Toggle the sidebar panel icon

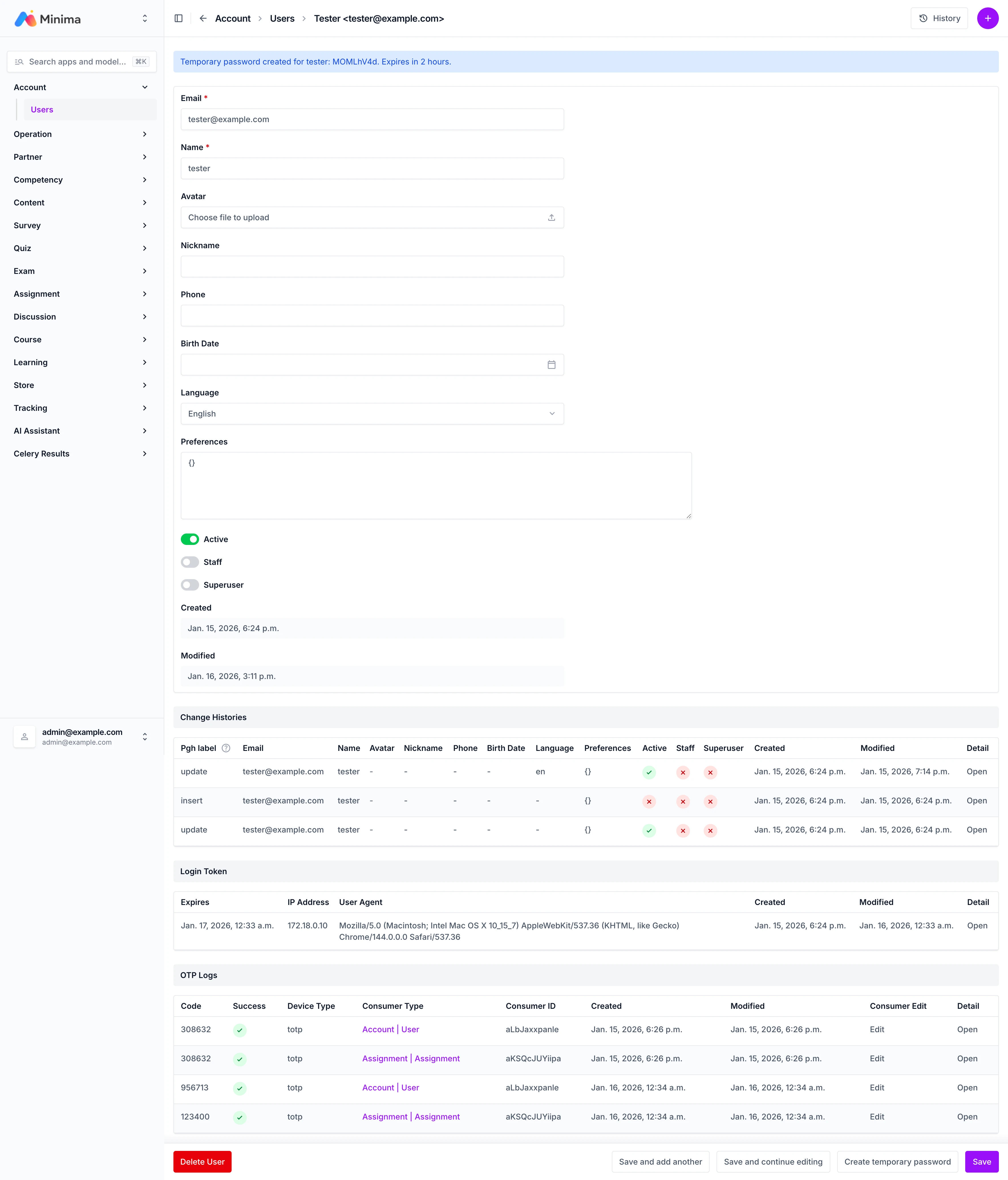click(x=178, y=18)
